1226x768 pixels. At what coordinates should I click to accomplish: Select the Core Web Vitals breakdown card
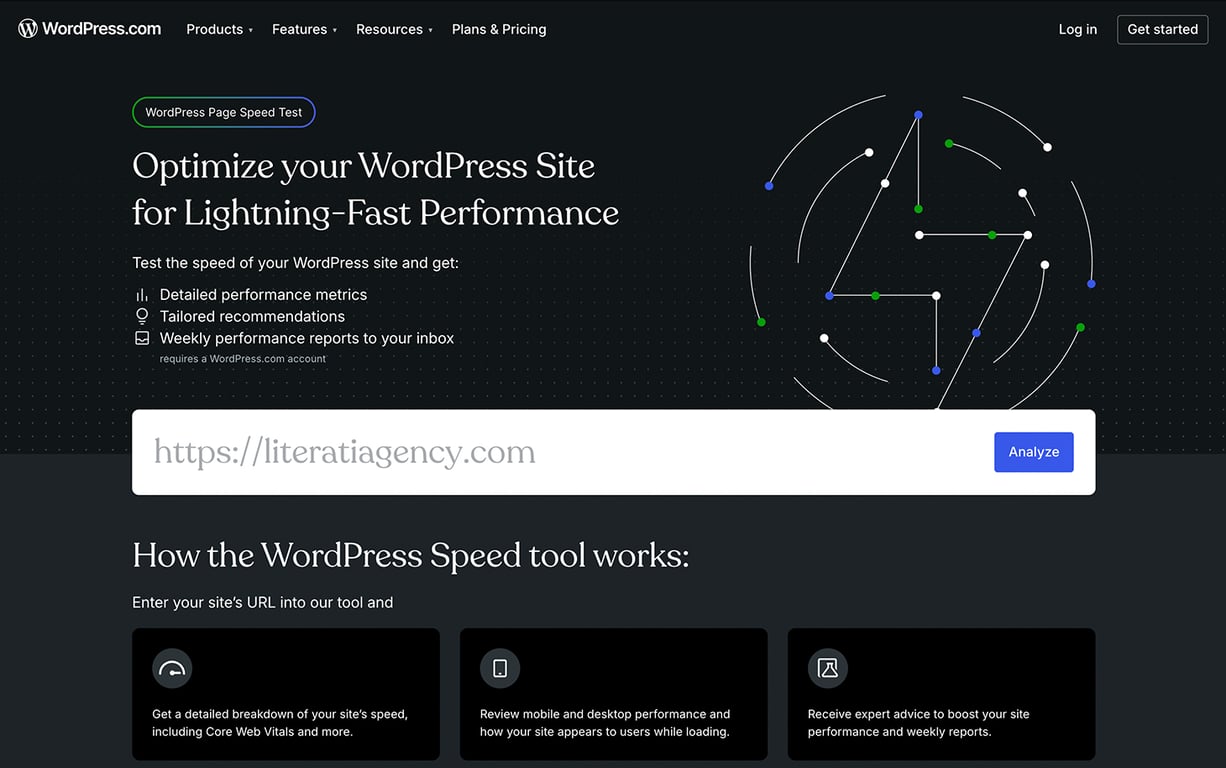[x=286, y=694]
